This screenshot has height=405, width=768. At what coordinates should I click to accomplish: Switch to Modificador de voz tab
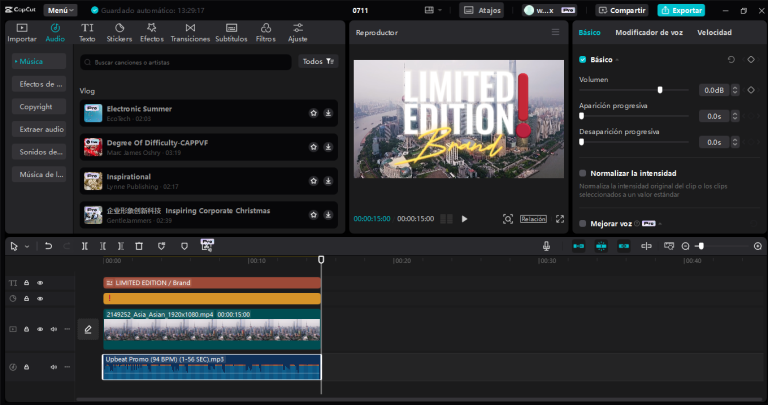point(649,32)
